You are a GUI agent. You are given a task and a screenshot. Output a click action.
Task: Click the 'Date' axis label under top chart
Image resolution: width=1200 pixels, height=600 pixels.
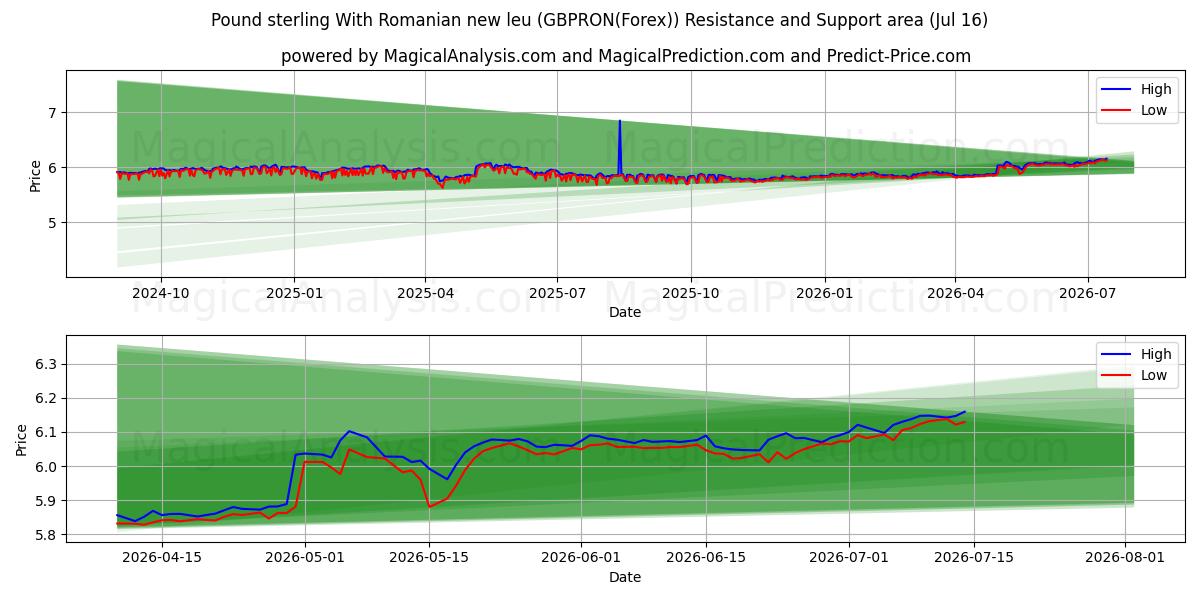coord(625,312)
